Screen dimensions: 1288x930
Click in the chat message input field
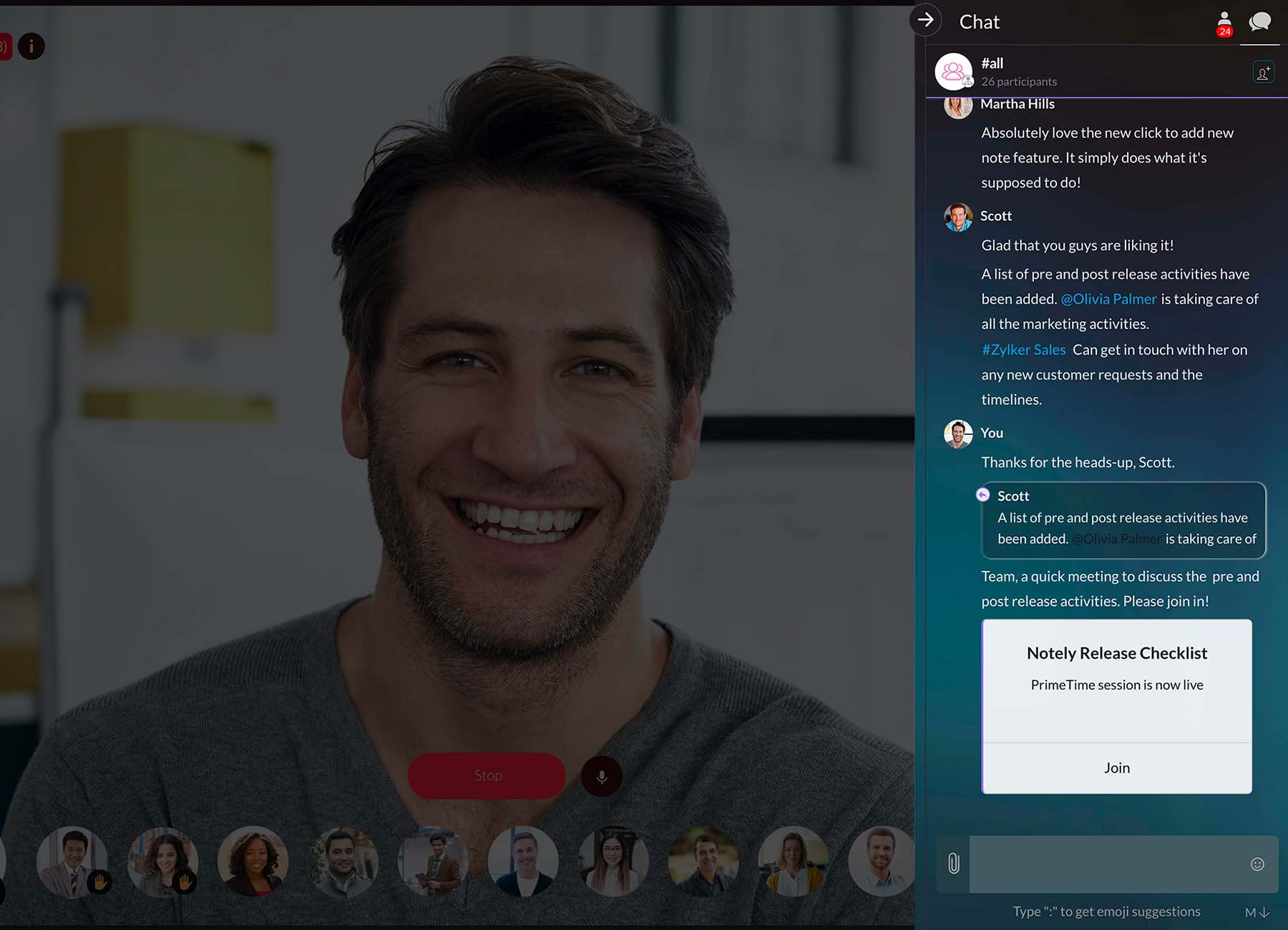tap(1107, 863)
